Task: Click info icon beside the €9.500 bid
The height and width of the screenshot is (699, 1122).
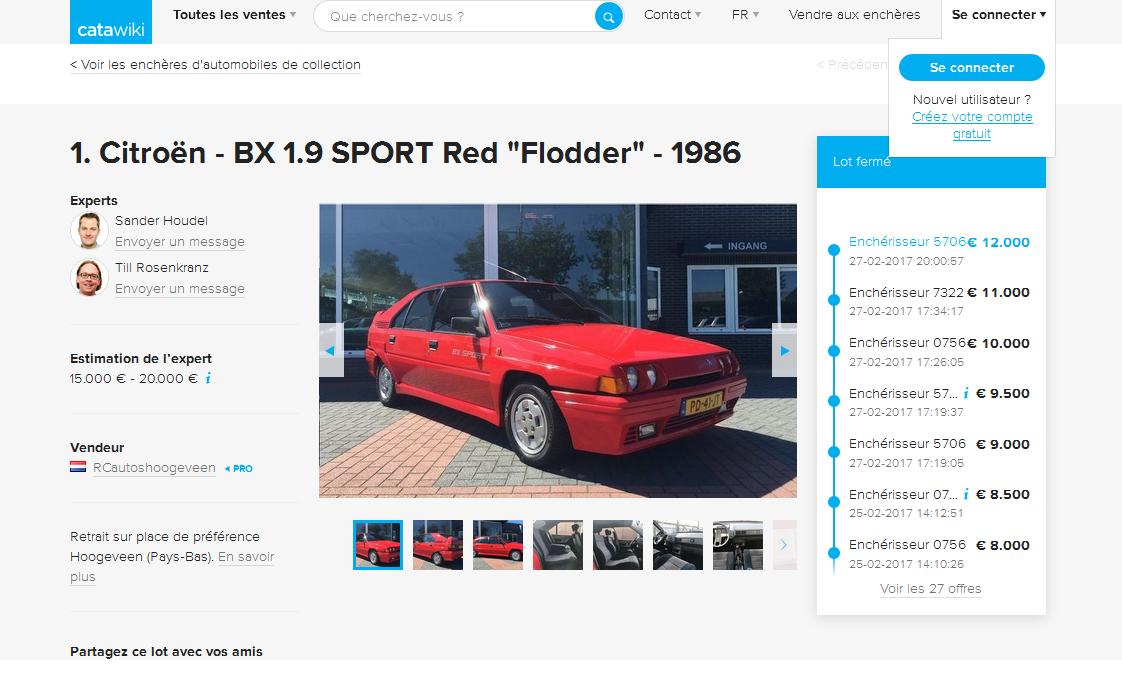Action: [966, 394]
